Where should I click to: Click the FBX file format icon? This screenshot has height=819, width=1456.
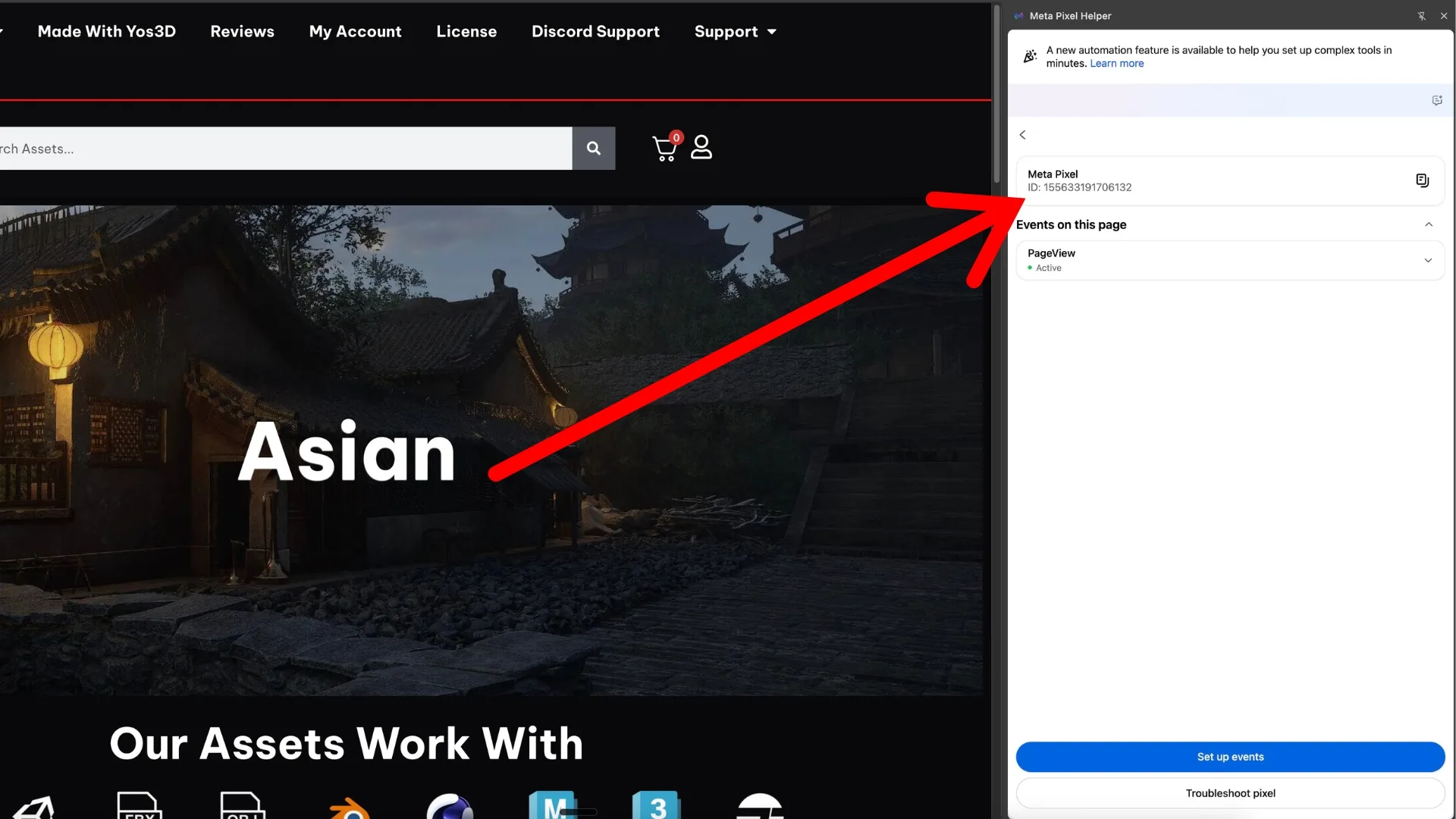point(140,805)
